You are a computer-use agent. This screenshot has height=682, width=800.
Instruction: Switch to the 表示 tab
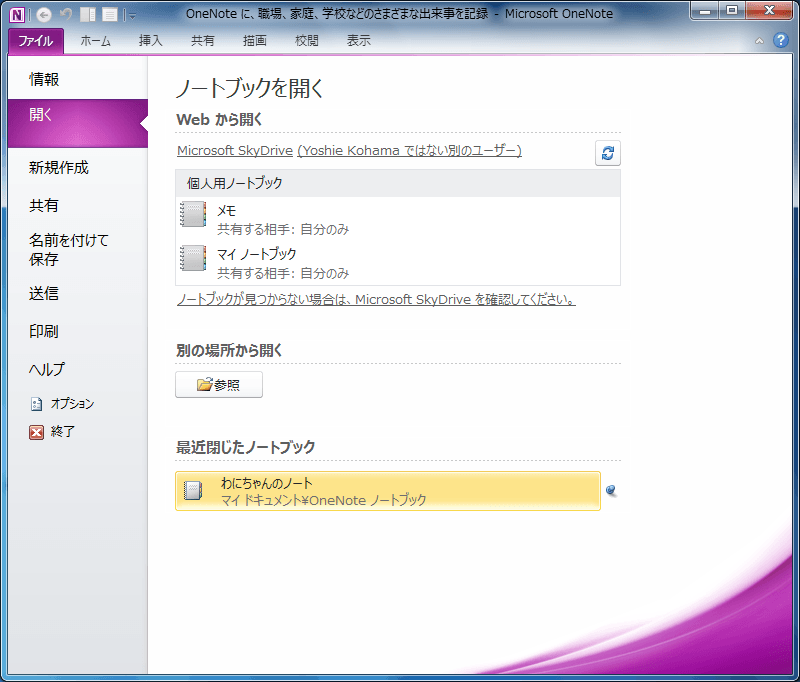359,41
